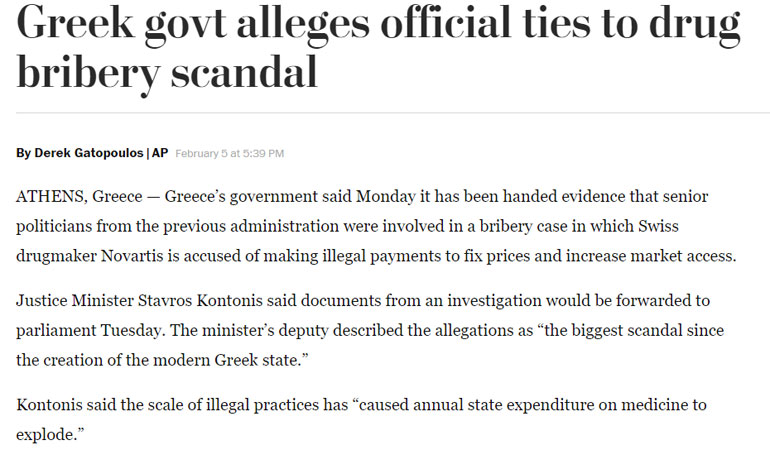
Task: Open author Derek Gatopoulos's byline link
Action: pos(89,153)
